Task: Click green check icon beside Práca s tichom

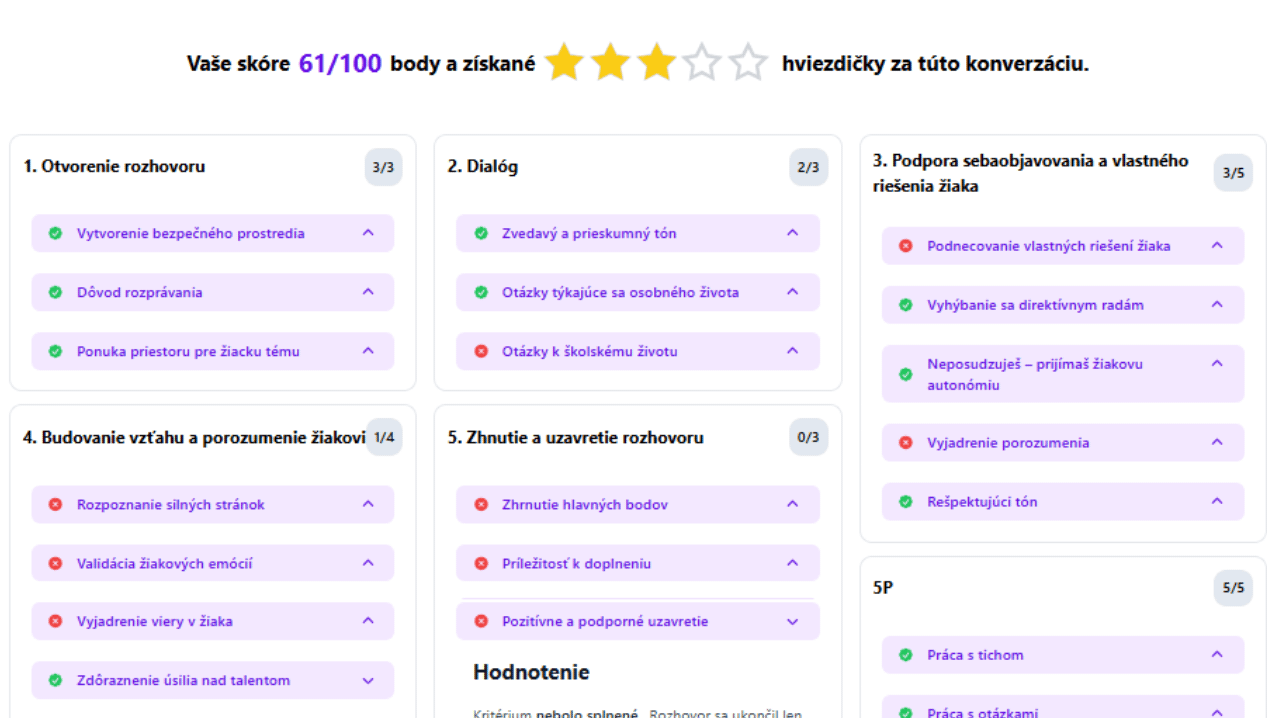Action: [906, 655]
